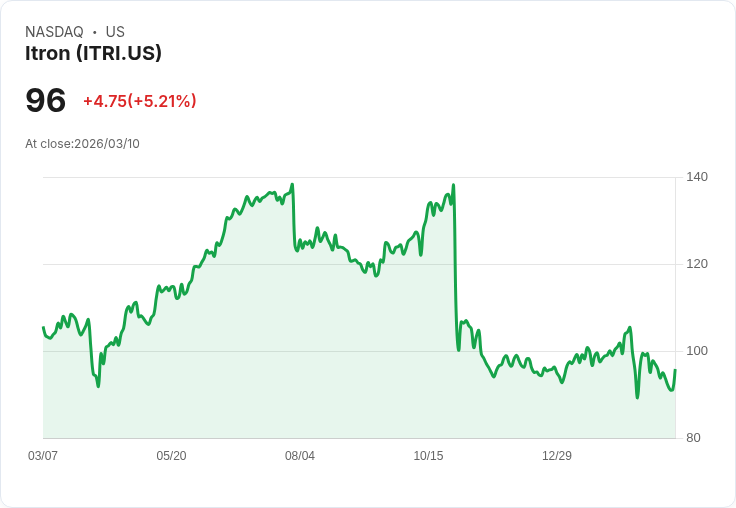This screenshot has width=736, height=508.
Task: Click the chart line's dip after 03/07
Action: pyautogui.click(x=98, y=386)
